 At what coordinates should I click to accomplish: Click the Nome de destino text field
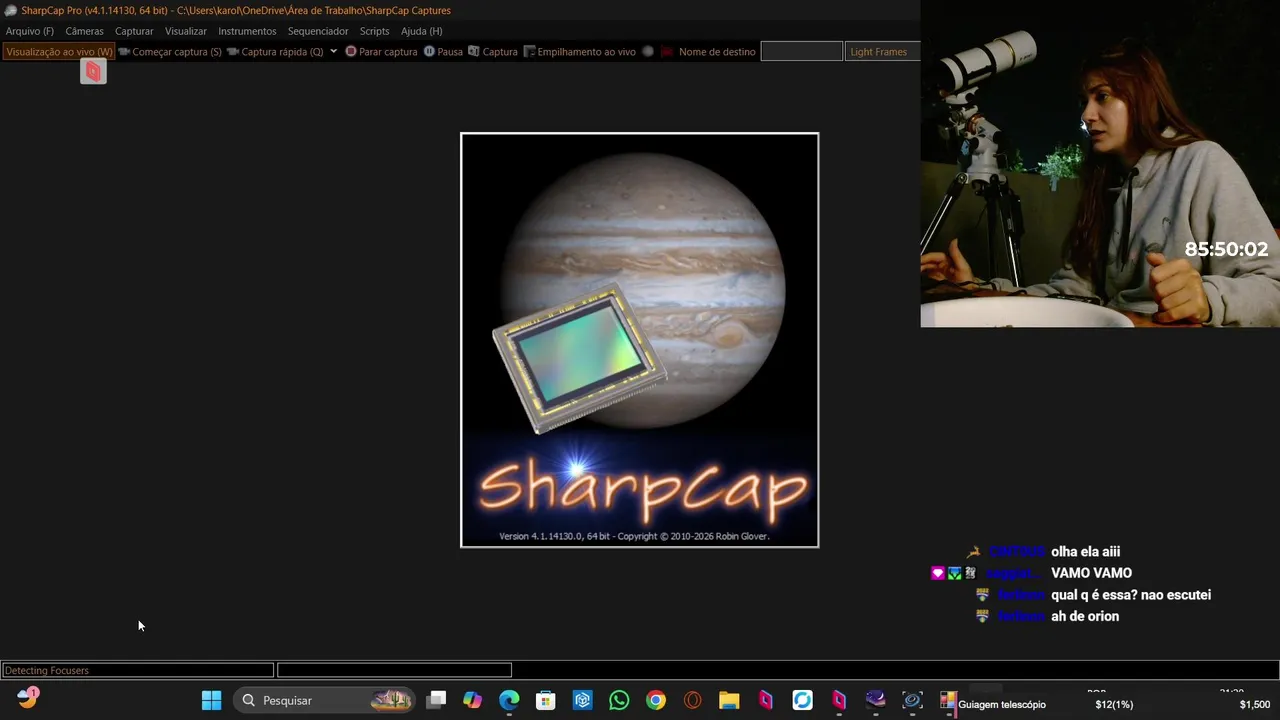[801, 52]
